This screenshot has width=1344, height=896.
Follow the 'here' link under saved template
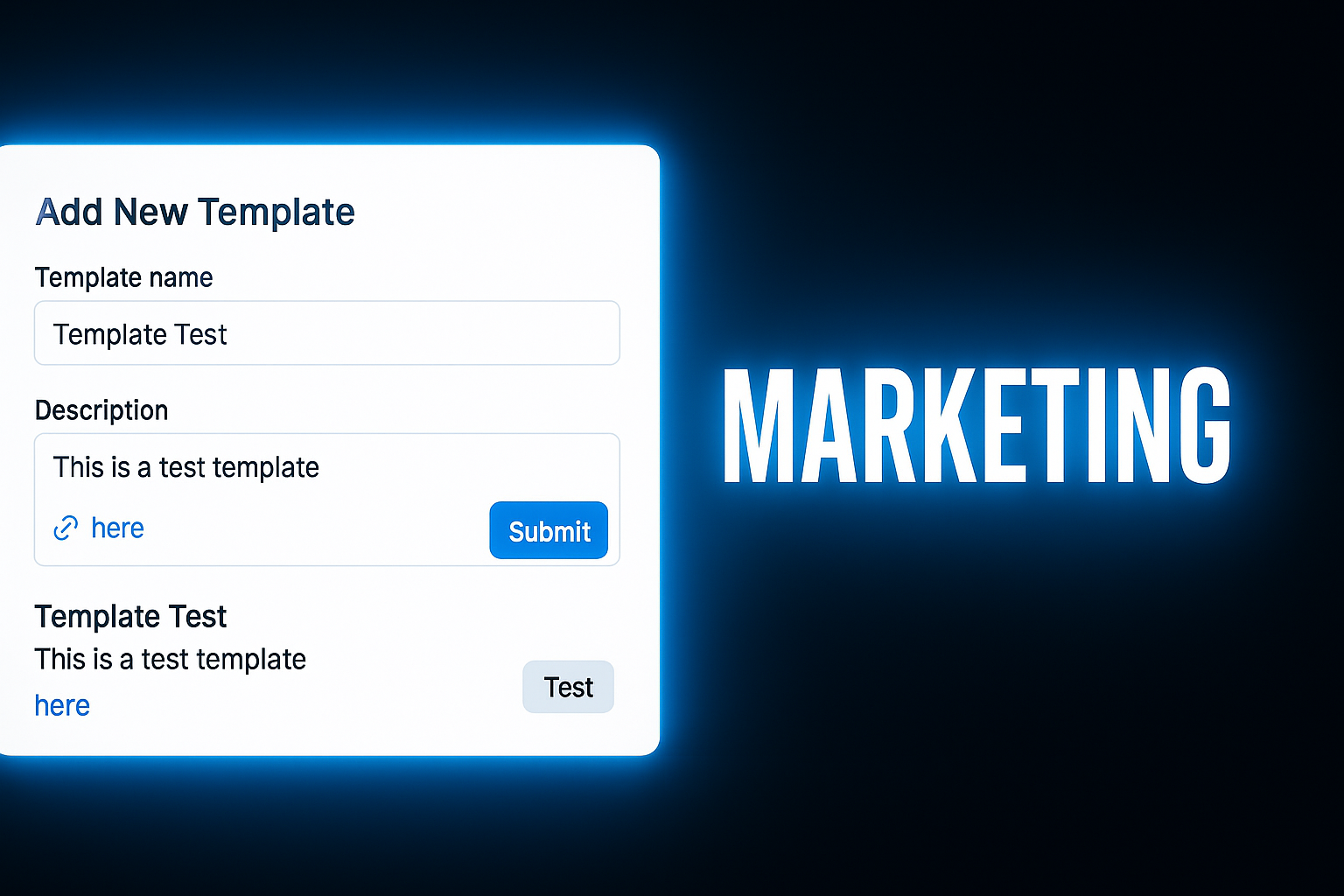(62, 705)
